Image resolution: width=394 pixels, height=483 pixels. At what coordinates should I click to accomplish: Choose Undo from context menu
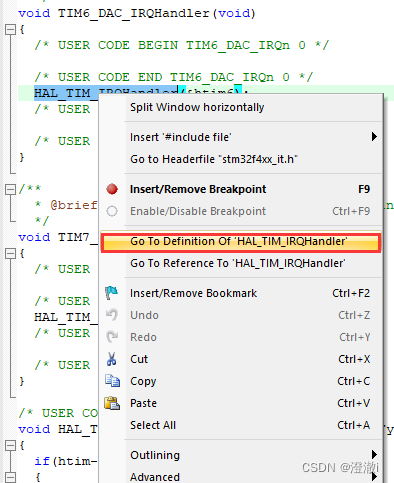coord(241,315)
